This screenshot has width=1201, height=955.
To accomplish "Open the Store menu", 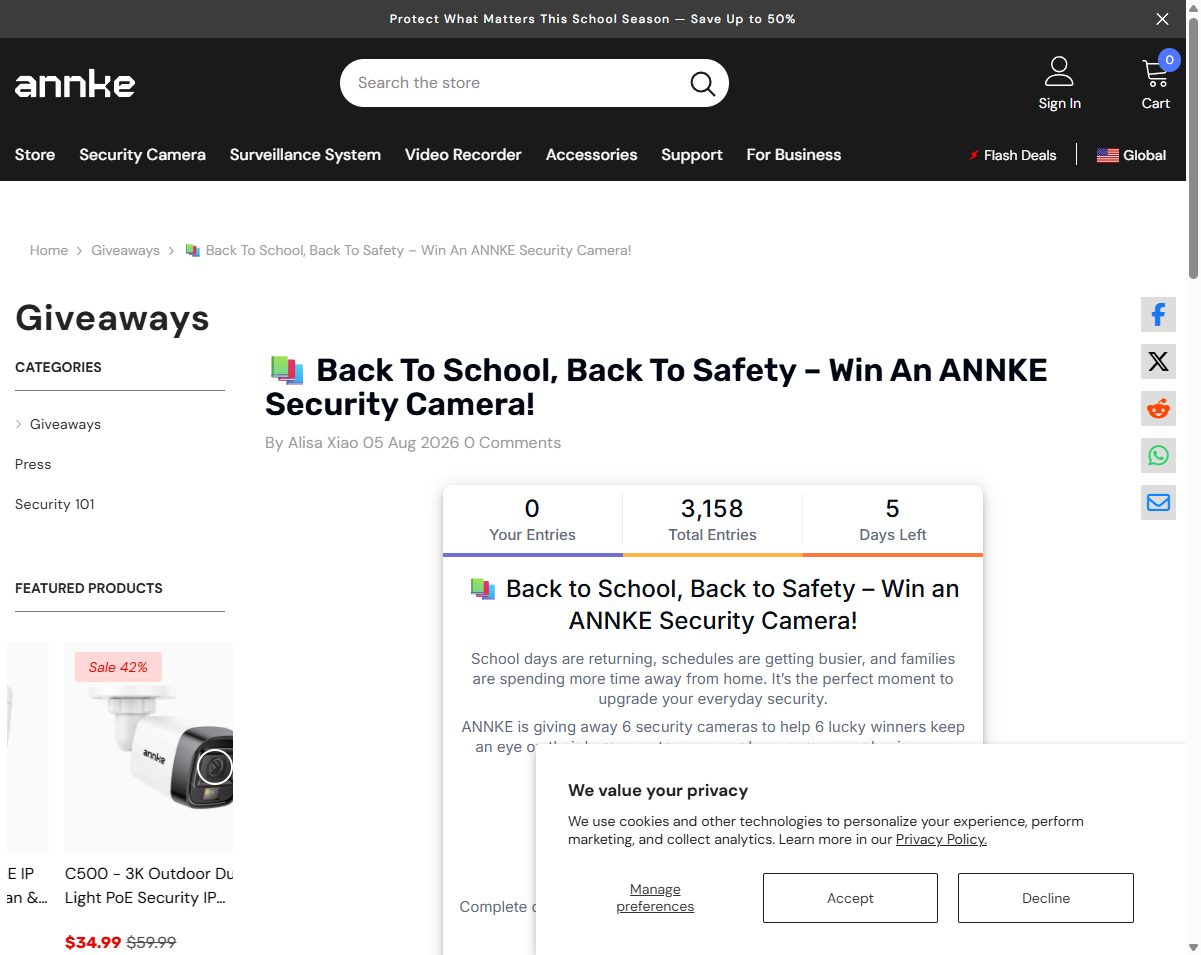I will pos(35,155).
